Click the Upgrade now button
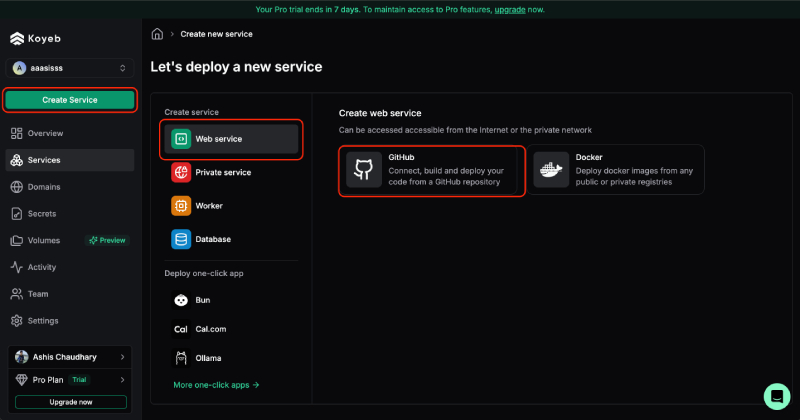 point(71,402)
